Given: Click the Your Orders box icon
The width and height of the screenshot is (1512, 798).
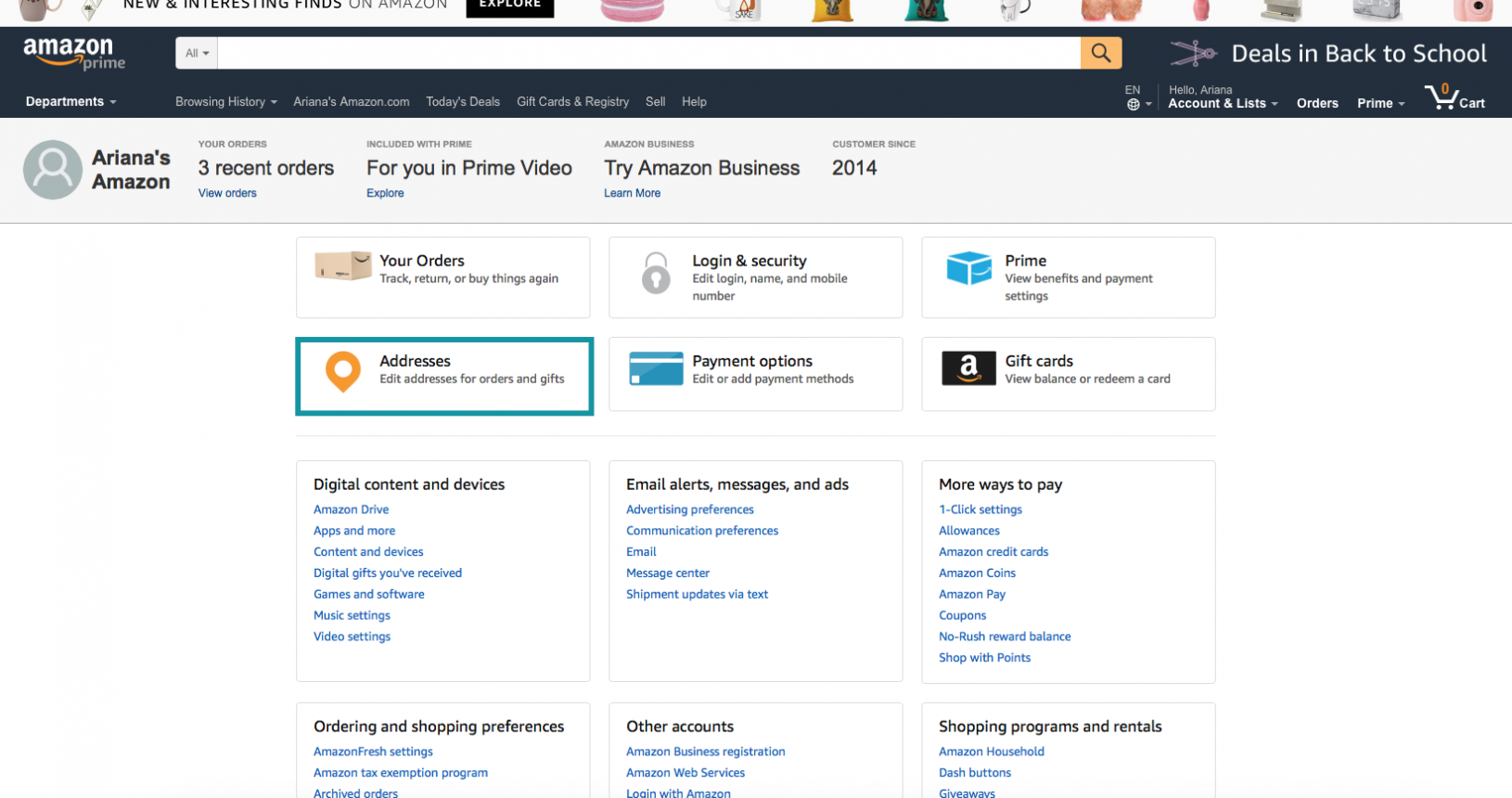Looking at the screenshot, I should (x=343, y=266).
